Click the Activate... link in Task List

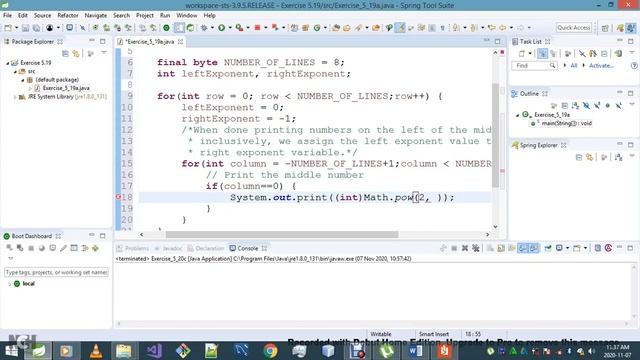coord(601,65)
